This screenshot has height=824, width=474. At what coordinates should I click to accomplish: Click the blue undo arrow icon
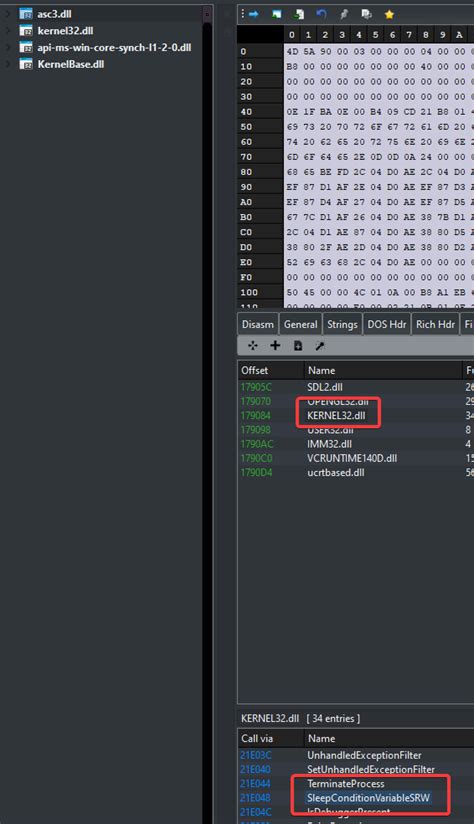tap(322, 14)
